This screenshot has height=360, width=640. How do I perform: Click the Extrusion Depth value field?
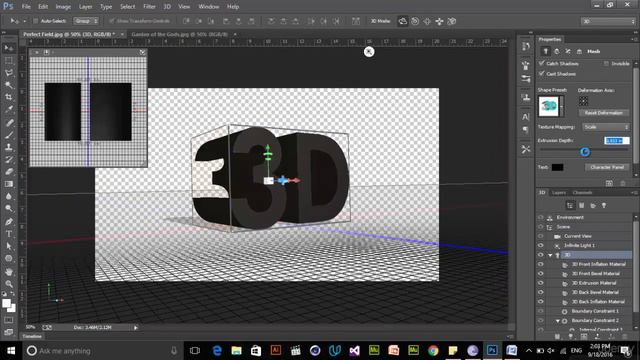pos(616,140)
